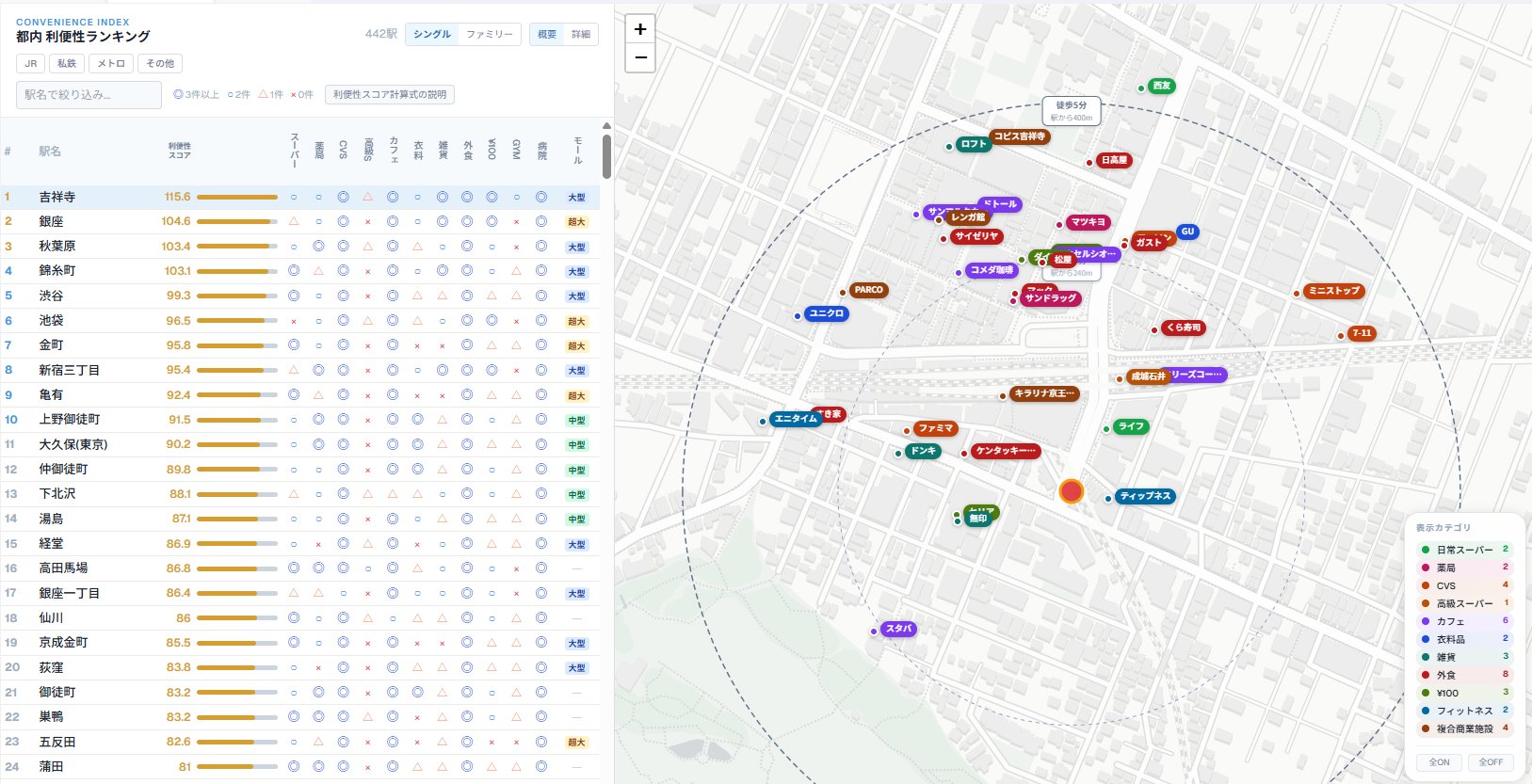Image resolution: width=1532 pixels, height=784 pixels.
Task: Toggle フィットネス category in legend
Action: pyautogui.click(x=1464, y=711)
